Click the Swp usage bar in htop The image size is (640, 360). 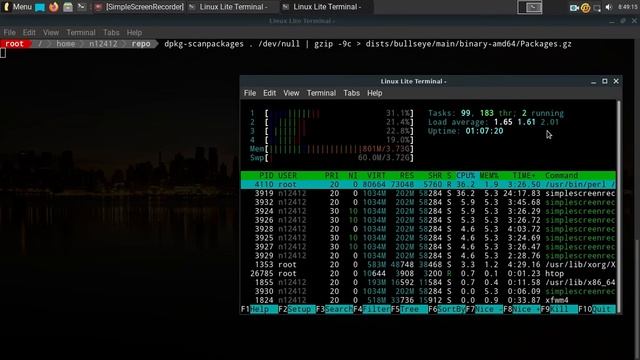tap(331, 158)
